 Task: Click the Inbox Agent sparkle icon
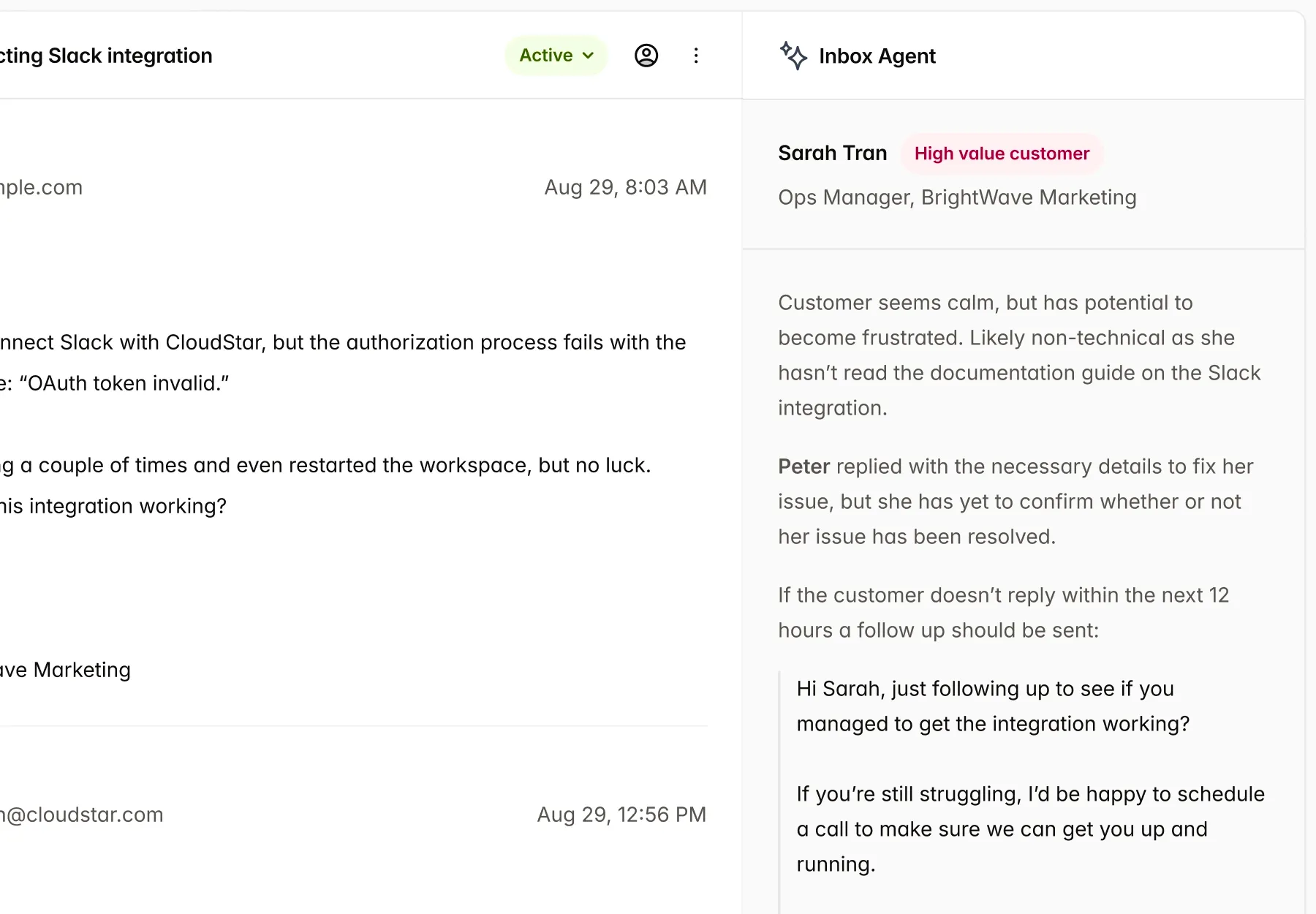click(x=793, y=56)
